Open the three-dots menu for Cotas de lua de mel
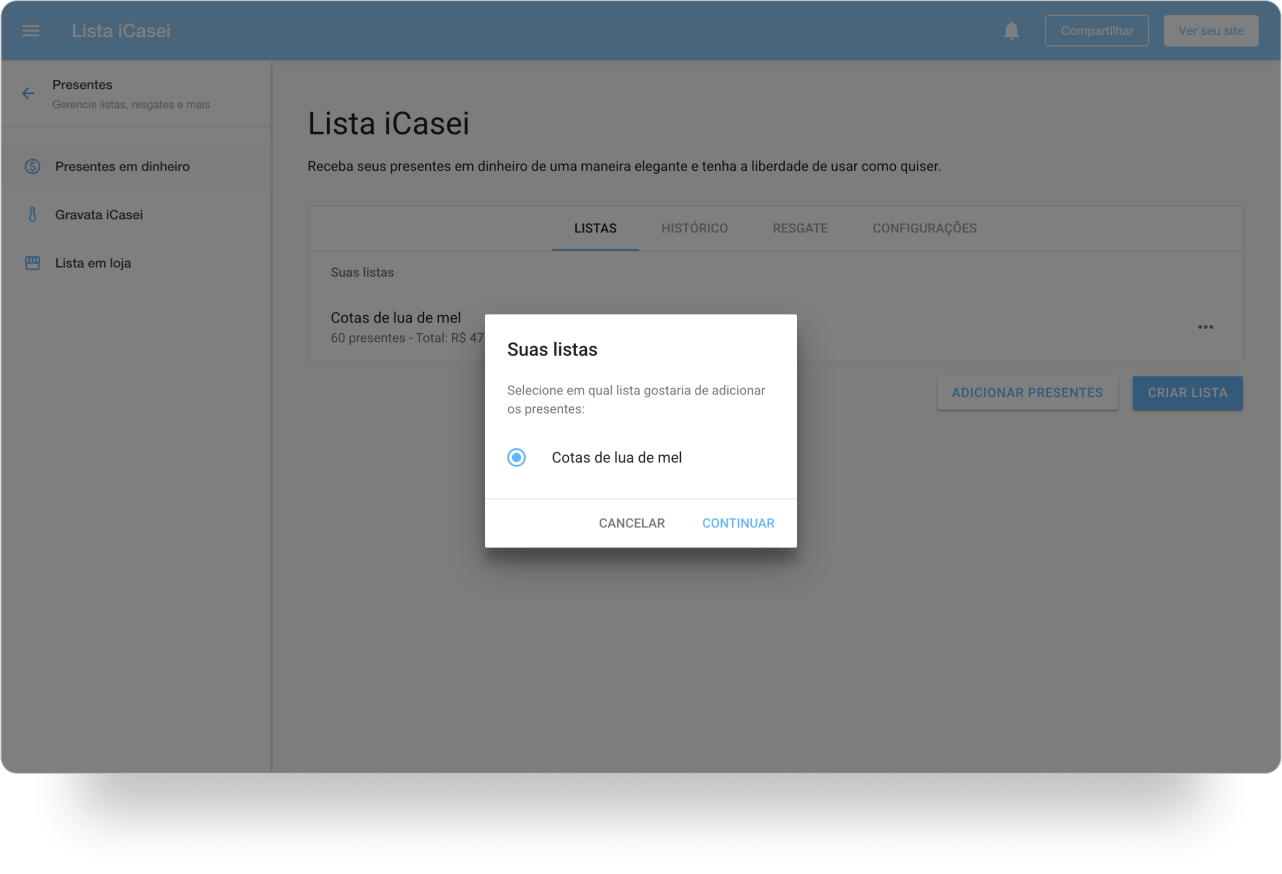 [1206, 327]
